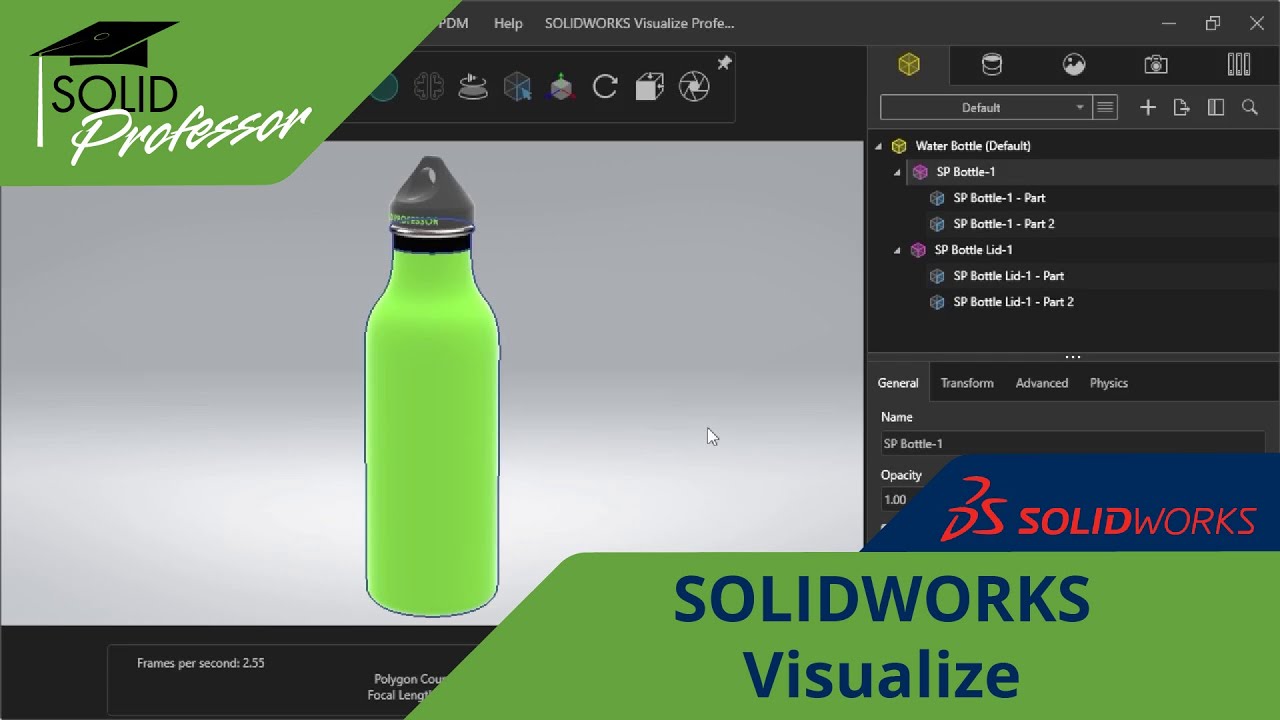Screen dimensions: 1280x720
Task: Toggle the split pane layout icon
Action: pos(1216,107)
